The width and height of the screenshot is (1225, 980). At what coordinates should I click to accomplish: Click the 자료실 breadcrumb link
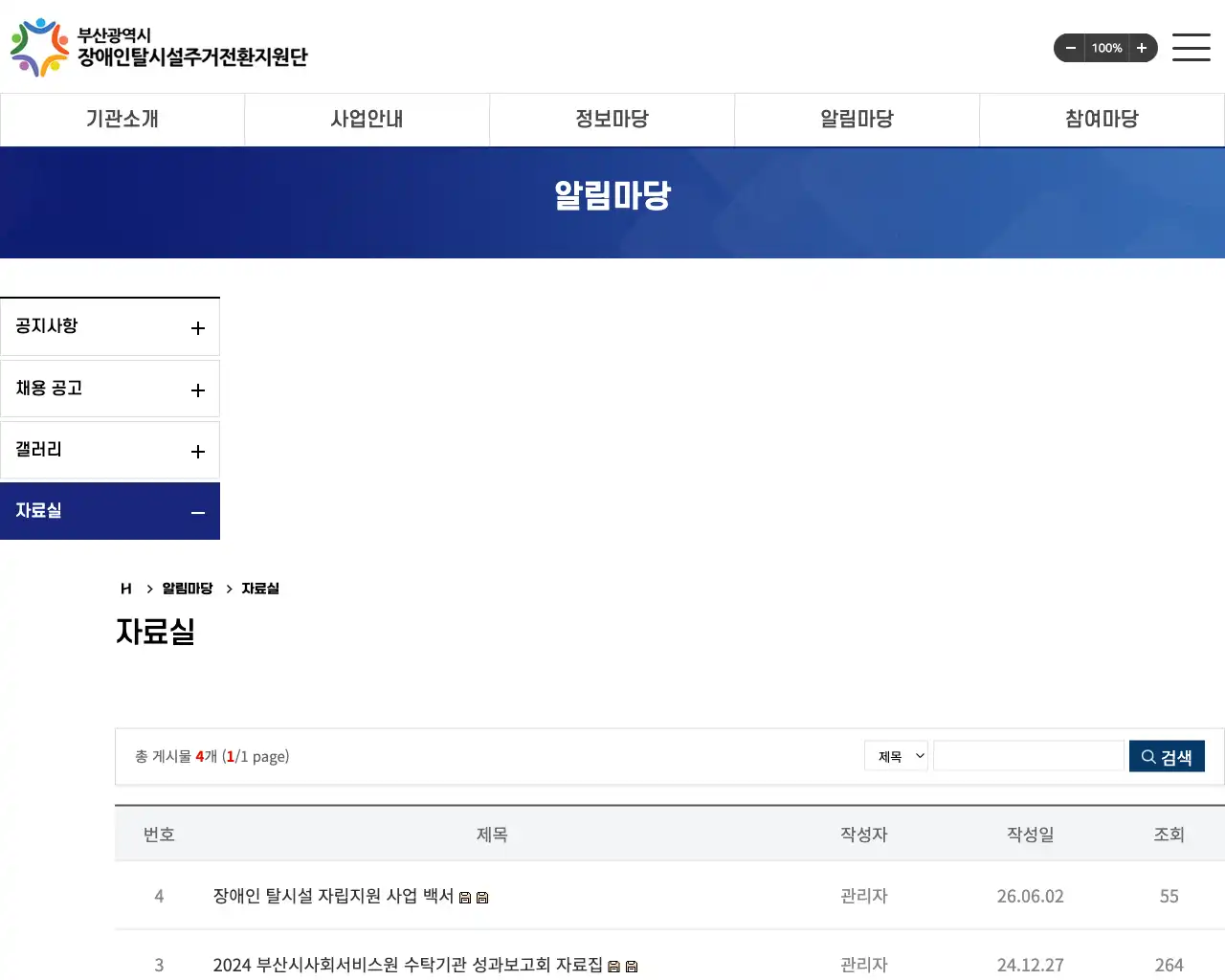[260, 589]
